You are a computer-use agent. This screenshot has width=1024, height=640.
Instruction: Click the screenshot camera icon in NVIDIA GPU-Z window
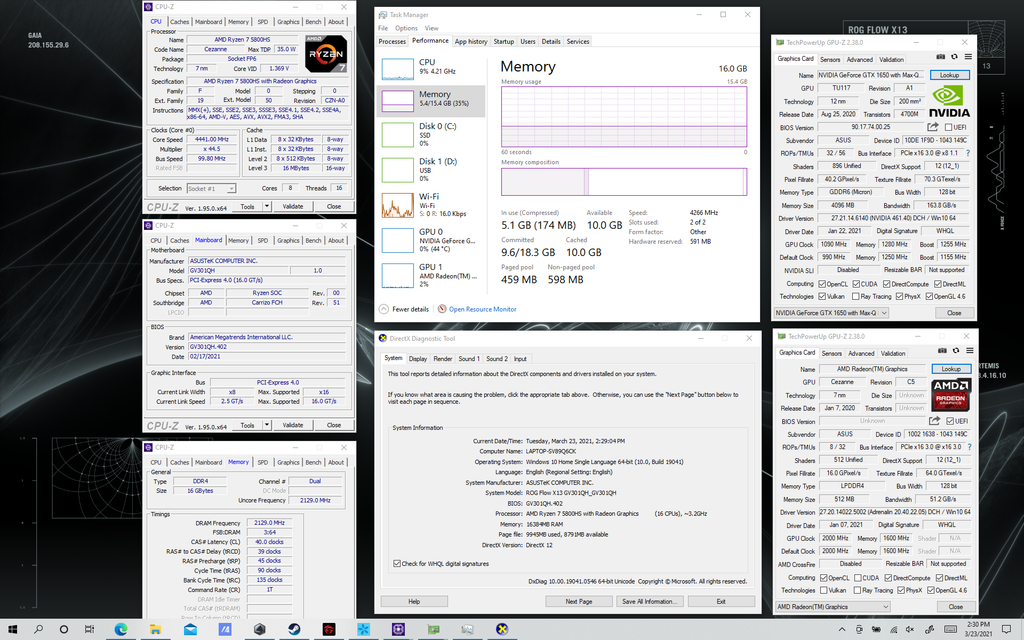coord(940,57)
